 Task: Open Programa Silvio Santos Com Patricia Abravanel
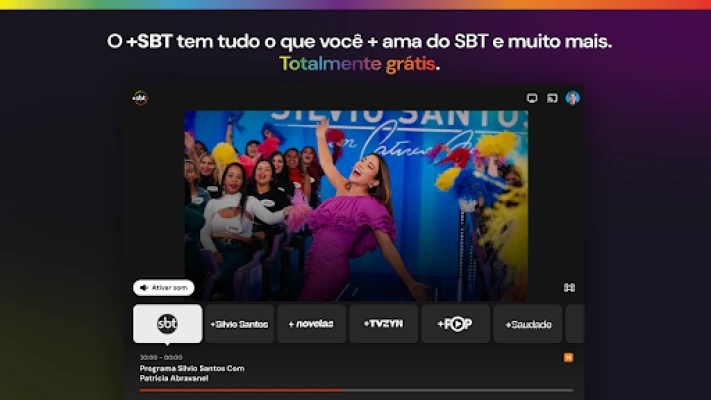(x=192, y=373)
